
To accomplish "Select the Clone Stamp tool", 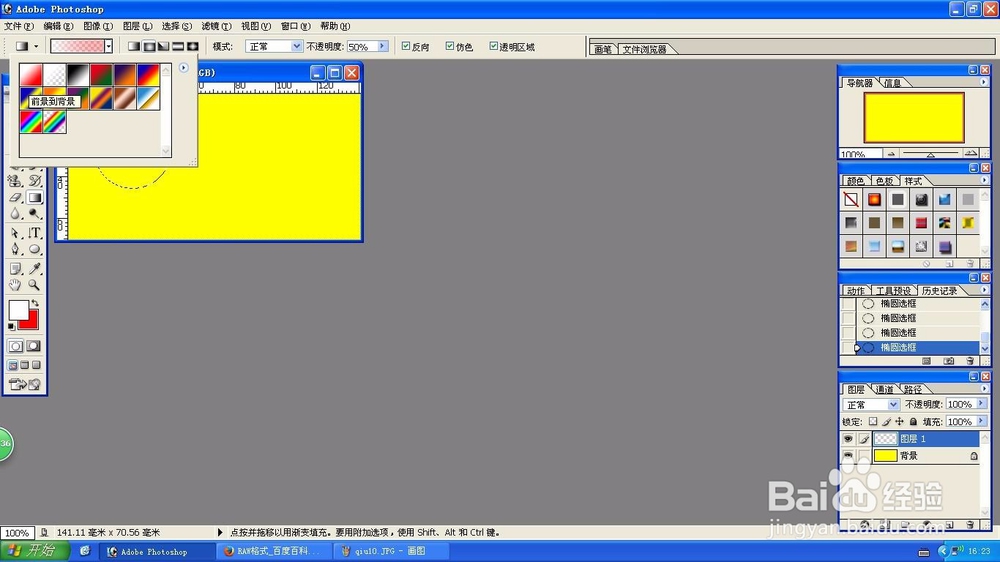I will coord(16,181).
